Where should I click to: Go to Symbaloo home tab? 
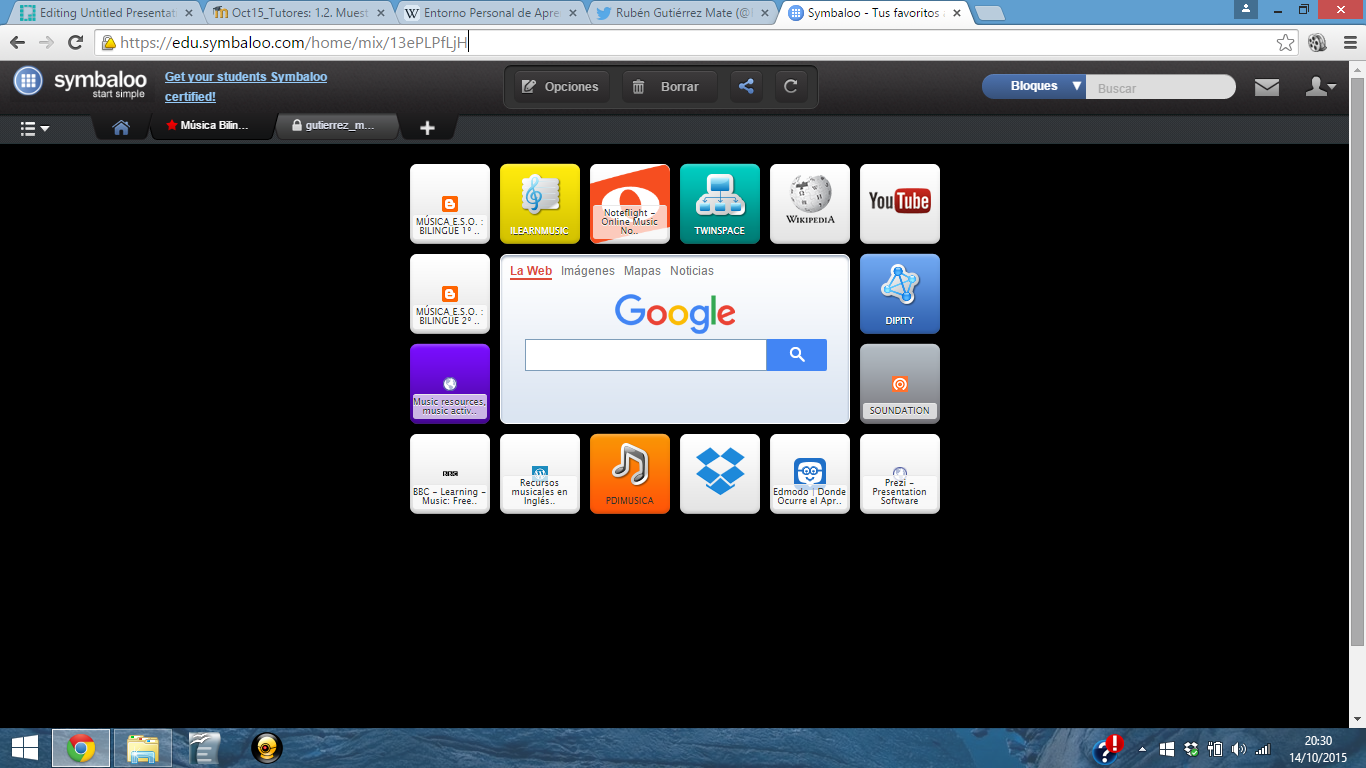point(121,127)
